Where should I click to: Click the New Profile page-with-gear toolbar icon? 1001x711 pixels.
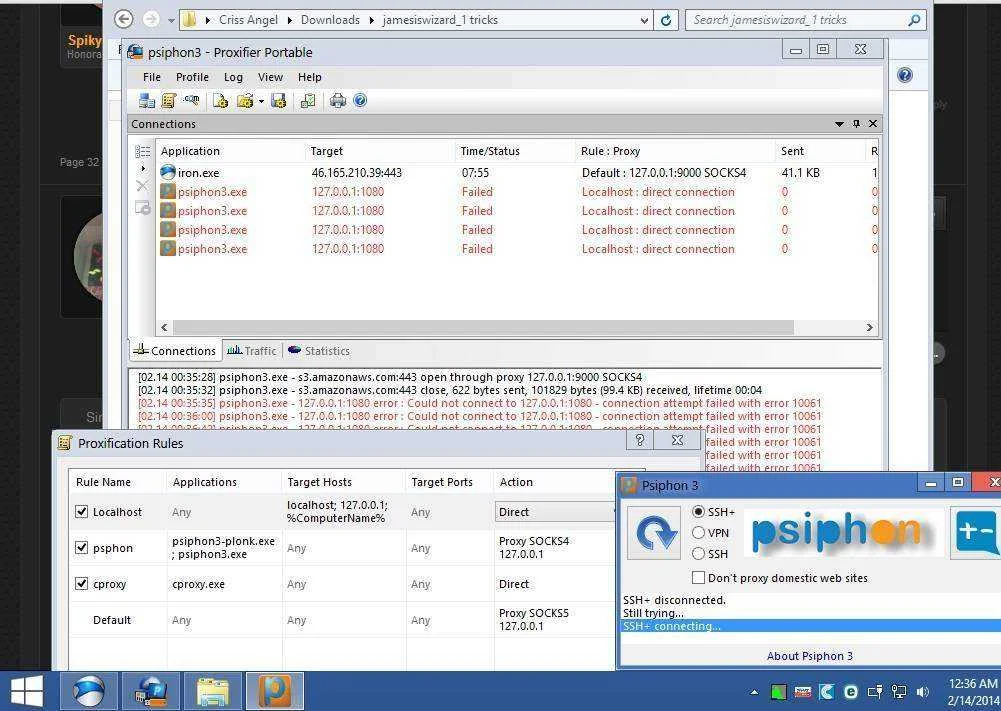220,100
